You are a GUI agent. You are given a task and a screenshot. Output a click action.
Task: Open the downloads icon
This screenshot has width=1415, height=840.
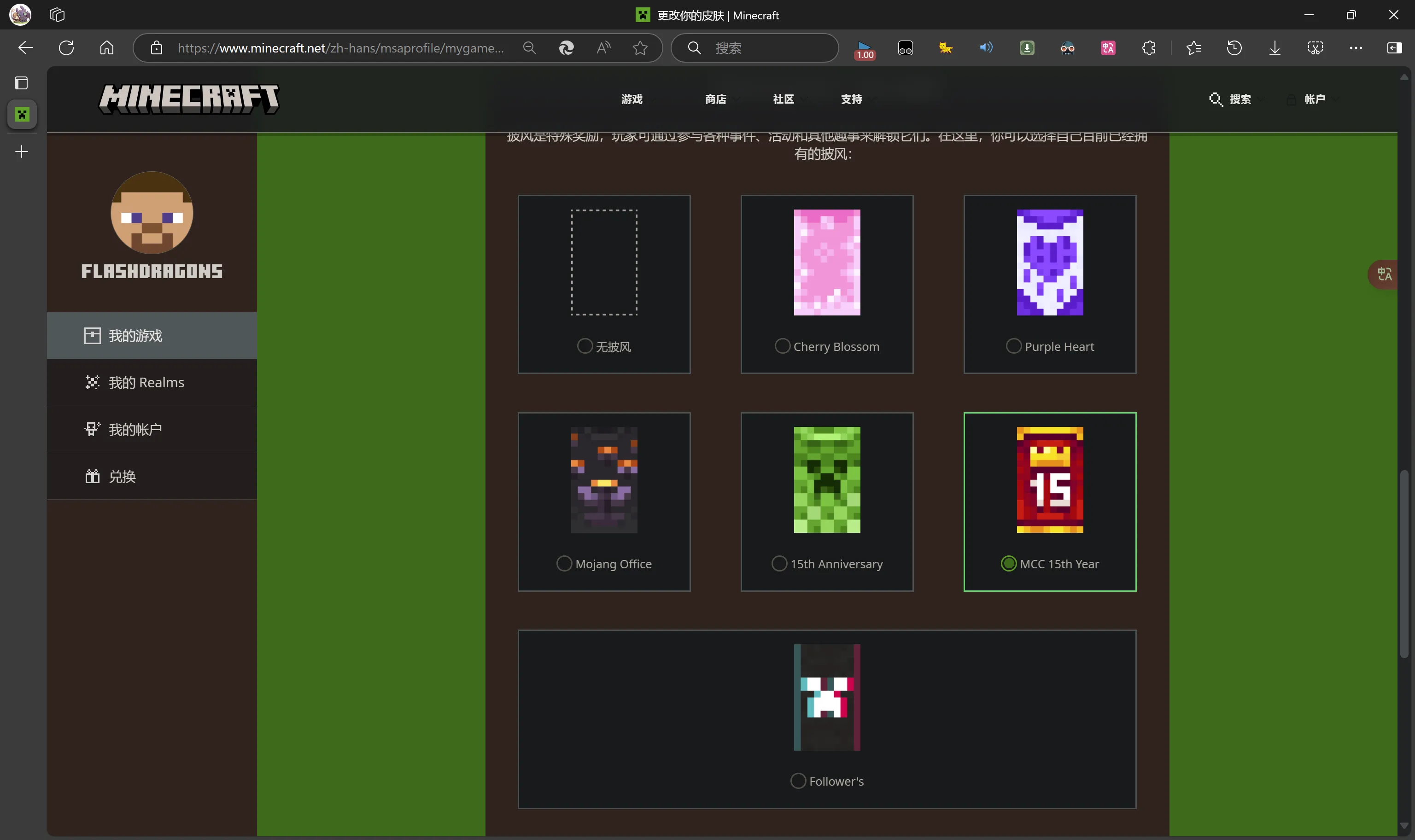1275,48
